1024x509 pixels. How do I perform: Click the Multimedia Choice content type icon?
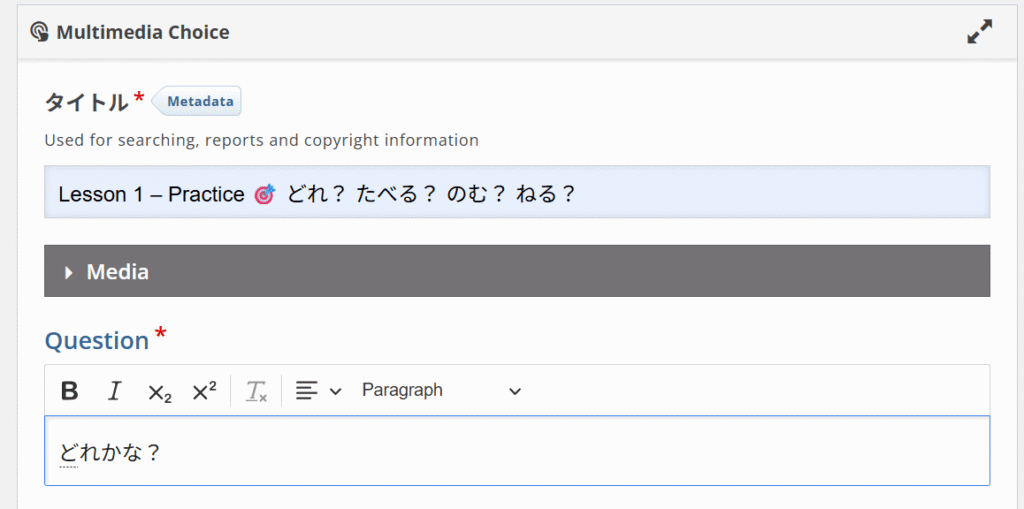coord(39,32)
